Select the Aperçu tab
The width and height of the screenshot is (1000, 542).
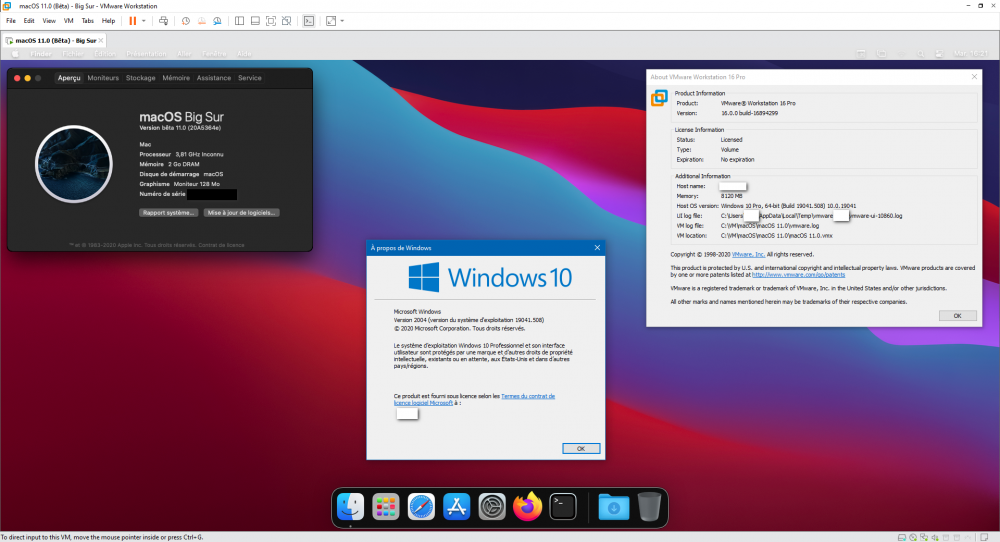pos(69,78)
